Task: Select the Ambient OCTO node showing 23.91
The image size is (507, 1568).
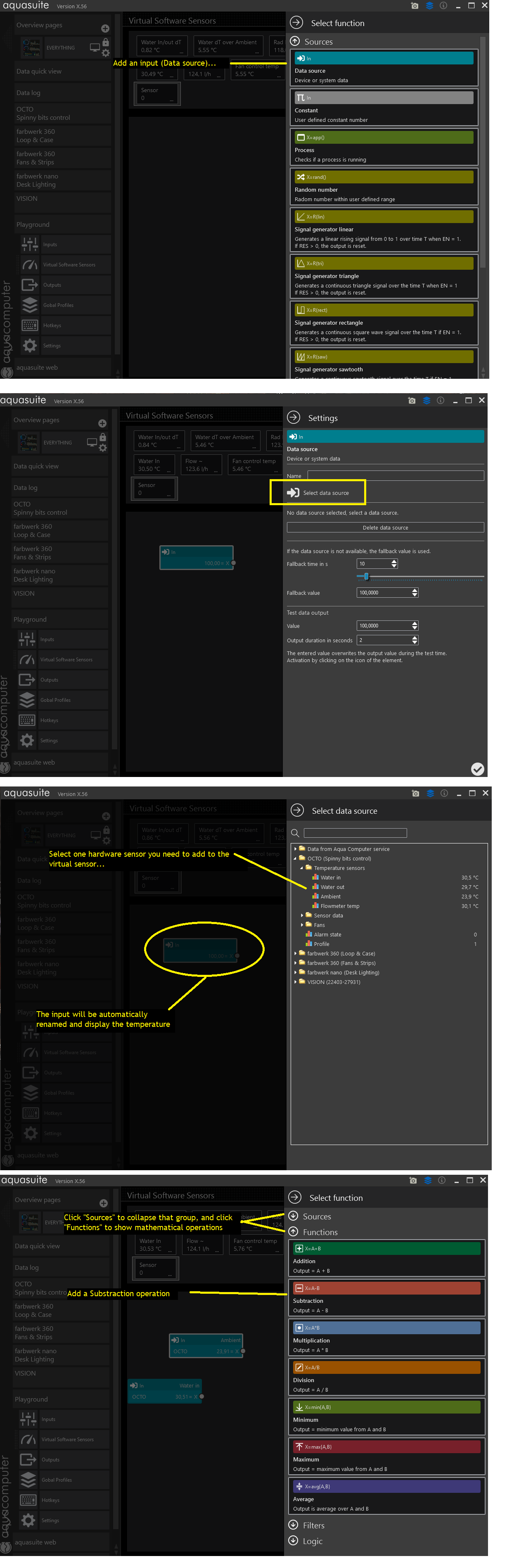Action: 206,1345
